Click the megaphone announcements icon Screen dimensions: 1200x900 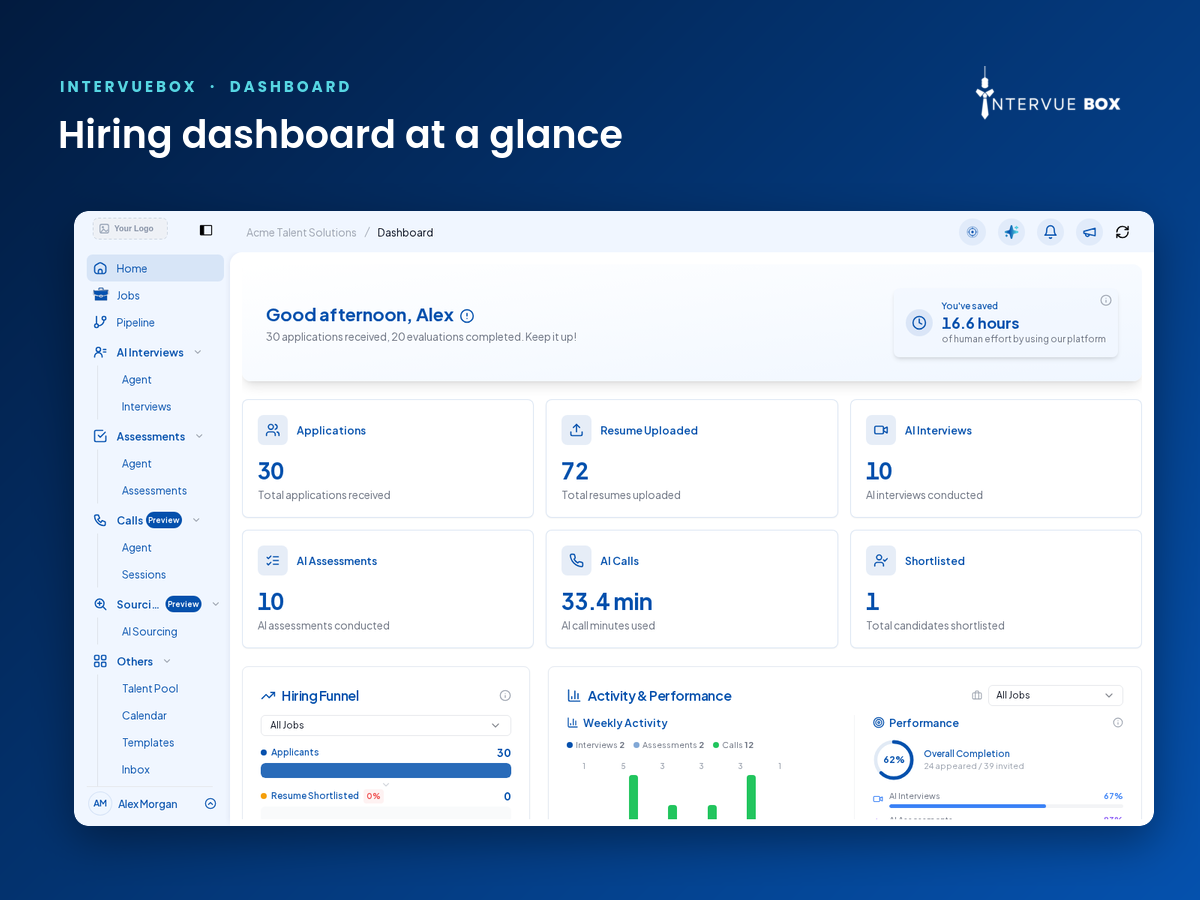pyautogui.click(x=1089, y=232)
